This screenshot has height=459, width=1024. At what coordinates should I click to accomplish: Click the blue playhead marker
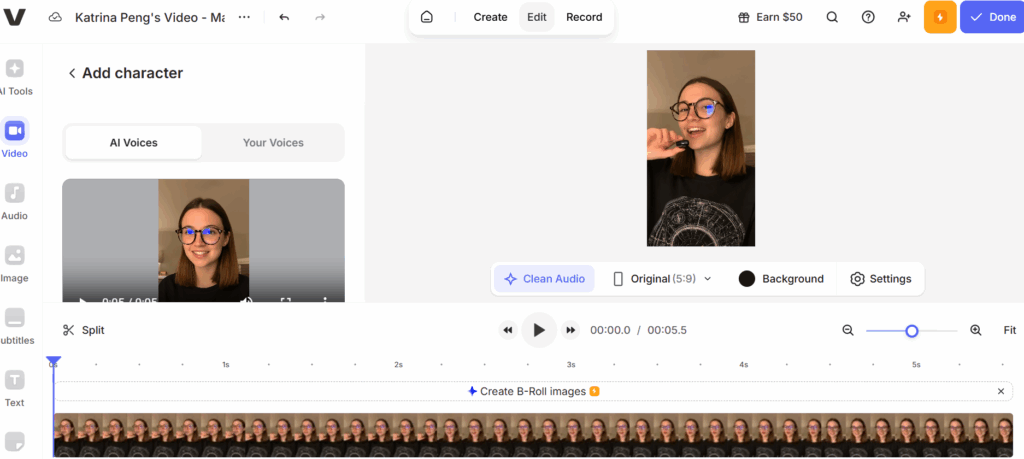coord(54,361)
